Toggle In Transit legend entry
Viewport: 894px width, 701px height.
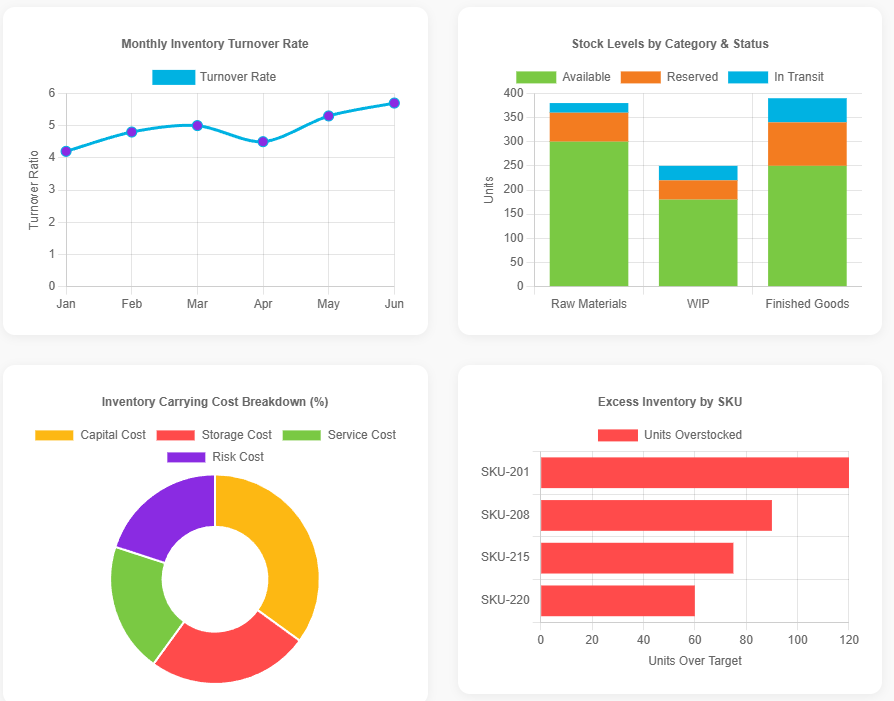point(776,77)
